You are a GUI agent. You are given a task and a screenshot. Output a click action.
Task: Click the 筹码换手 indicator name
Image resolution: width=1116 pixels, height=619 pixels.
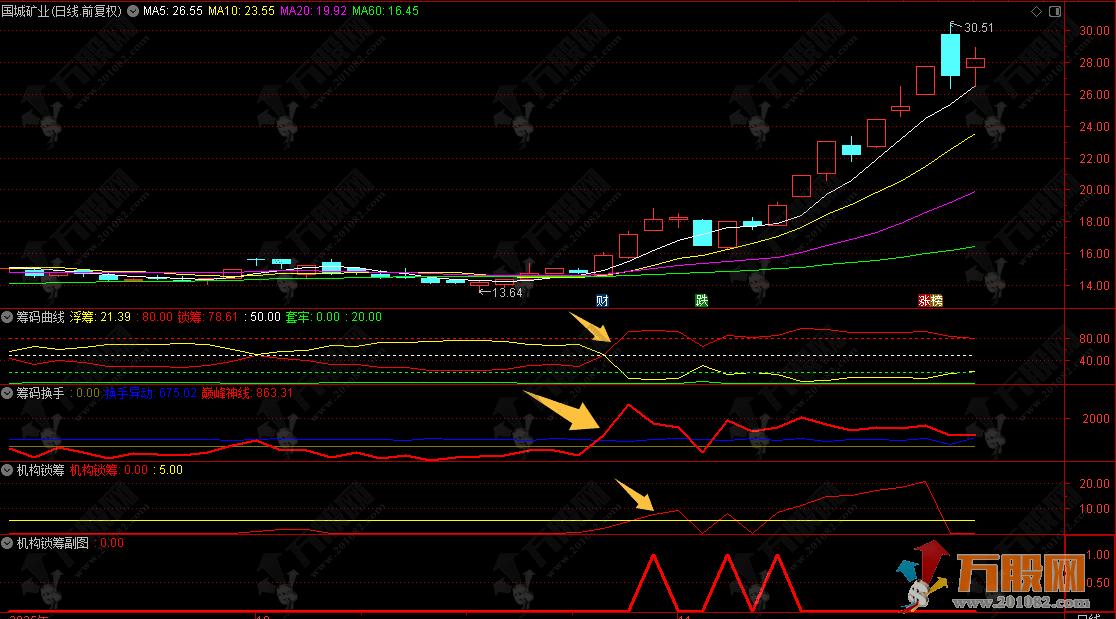tap(41, 393)
